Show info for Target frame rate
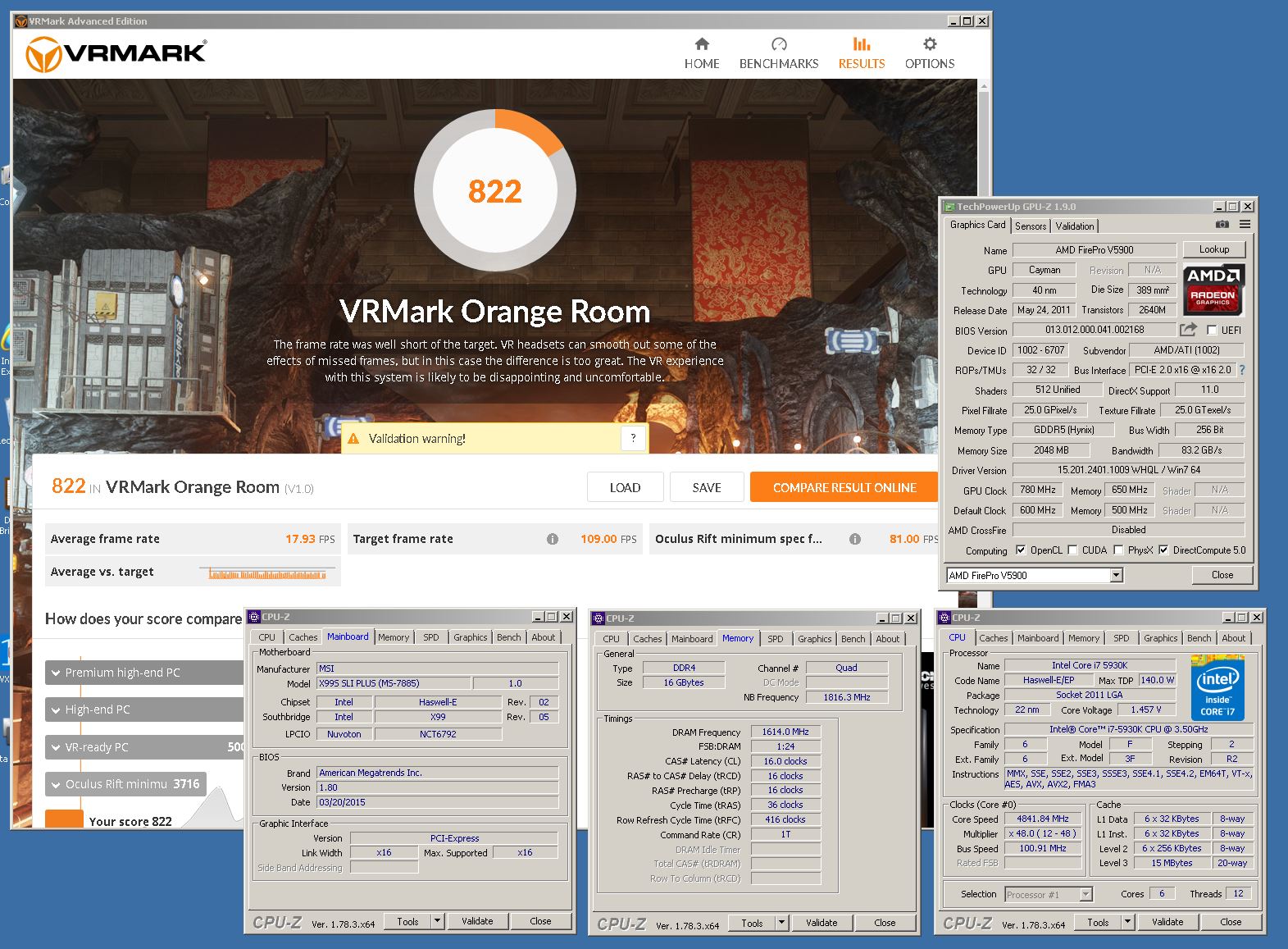This screenshot has height=949, width=1288. [x=553, y=539]
